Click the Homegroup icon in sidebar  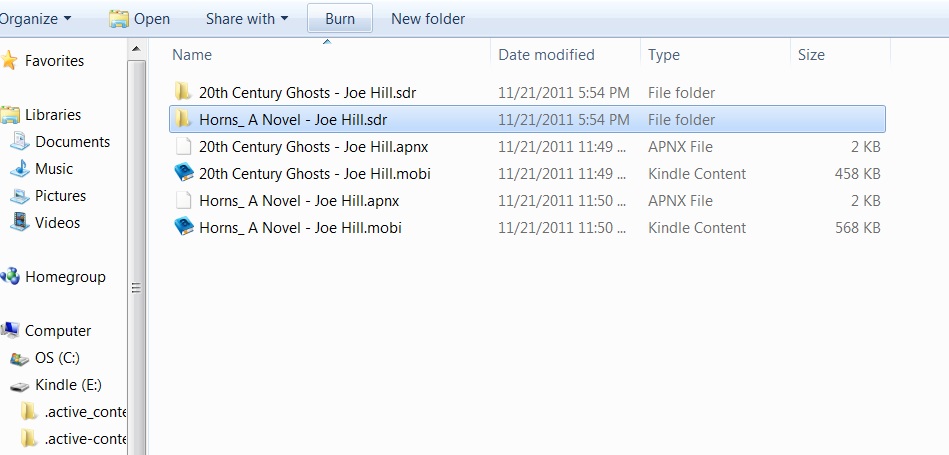pyautogui.click(x=10, y=277)
